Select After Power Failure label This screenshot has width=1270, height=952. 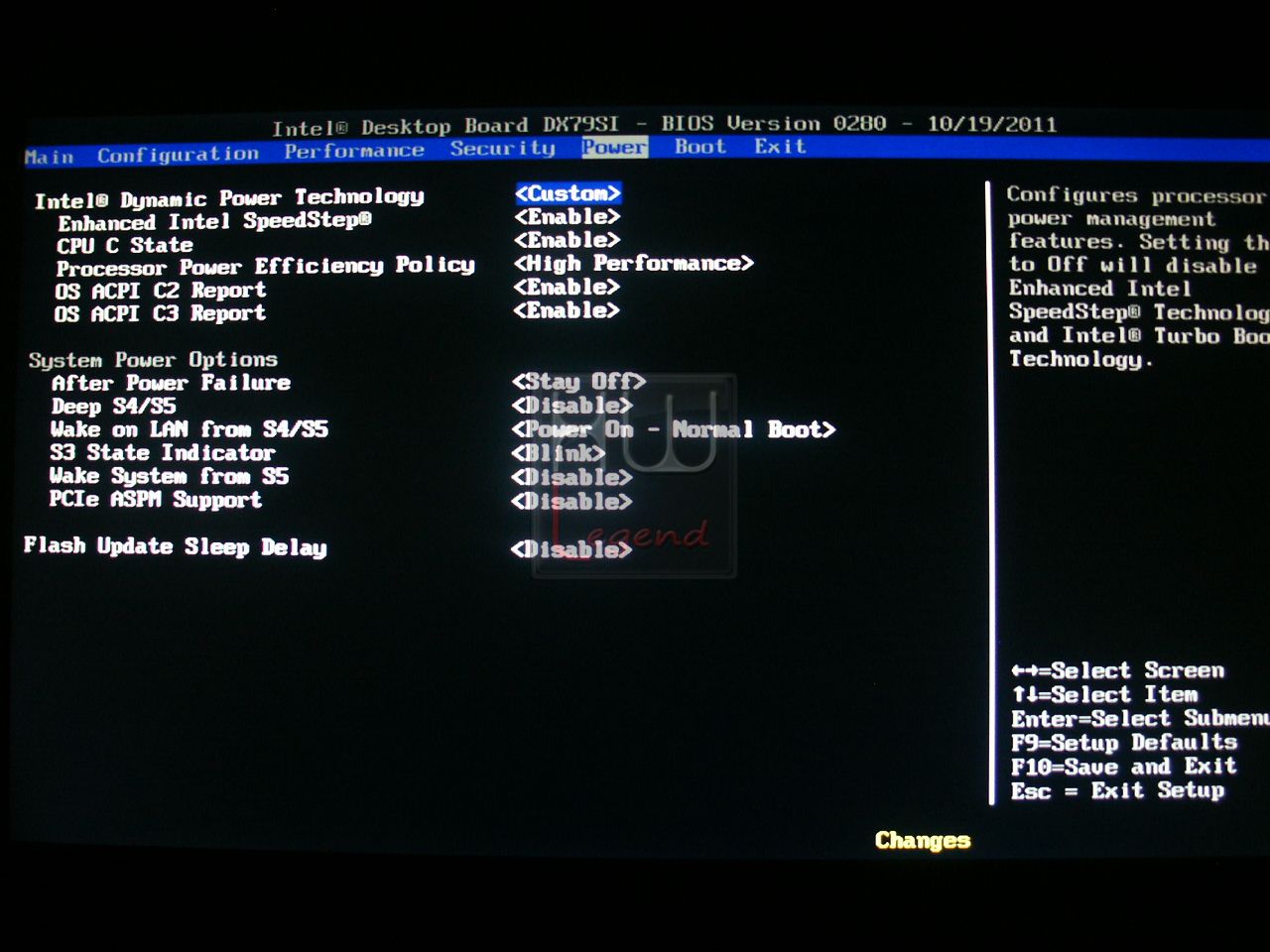[x=171, y=383]
